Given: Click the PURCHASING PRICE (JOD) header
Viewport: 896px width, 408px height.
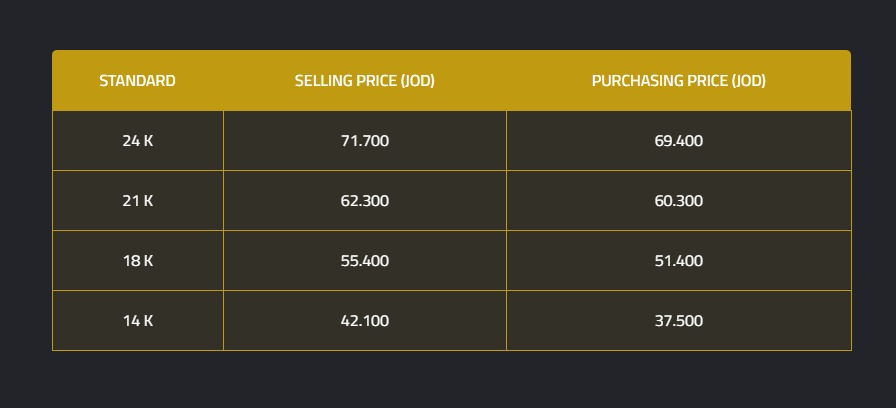Looking at the screenshot, I should coord(678,81).
